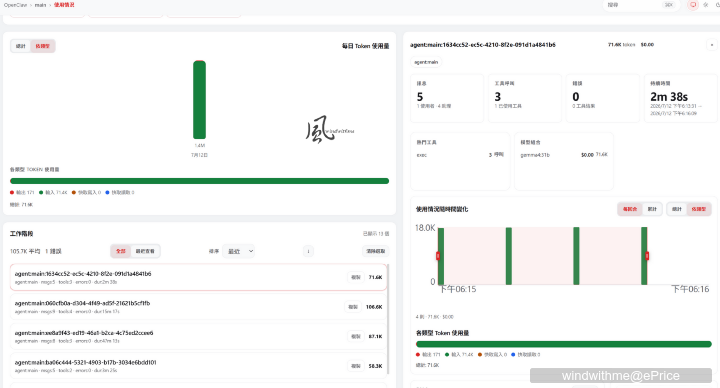This screenshot has height=388, width=720.
Task: Click the red 輸出 171 legend dot, daily token panel
Action: click(x=12, y=192)
